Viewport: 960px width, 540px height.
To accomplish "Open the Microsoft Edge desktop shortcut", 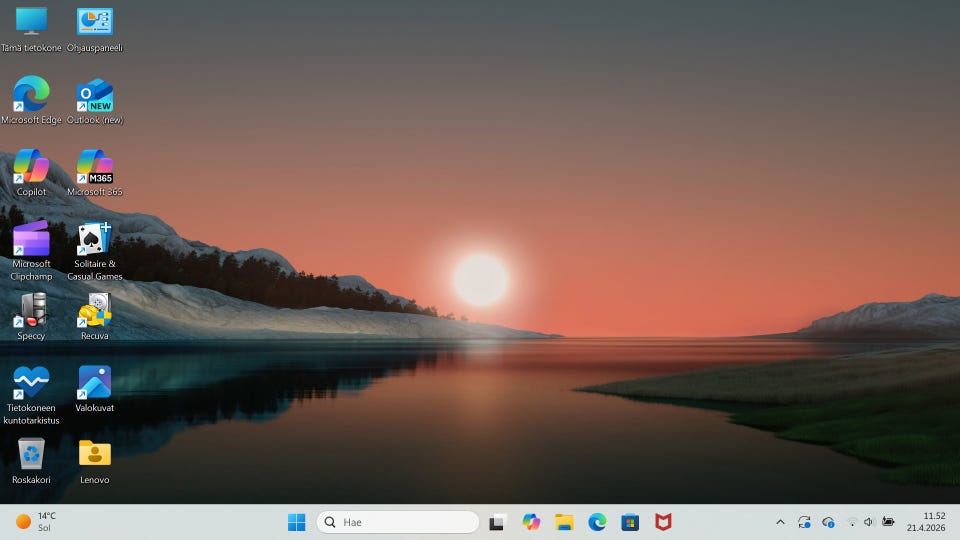I will tap(31, 95).
